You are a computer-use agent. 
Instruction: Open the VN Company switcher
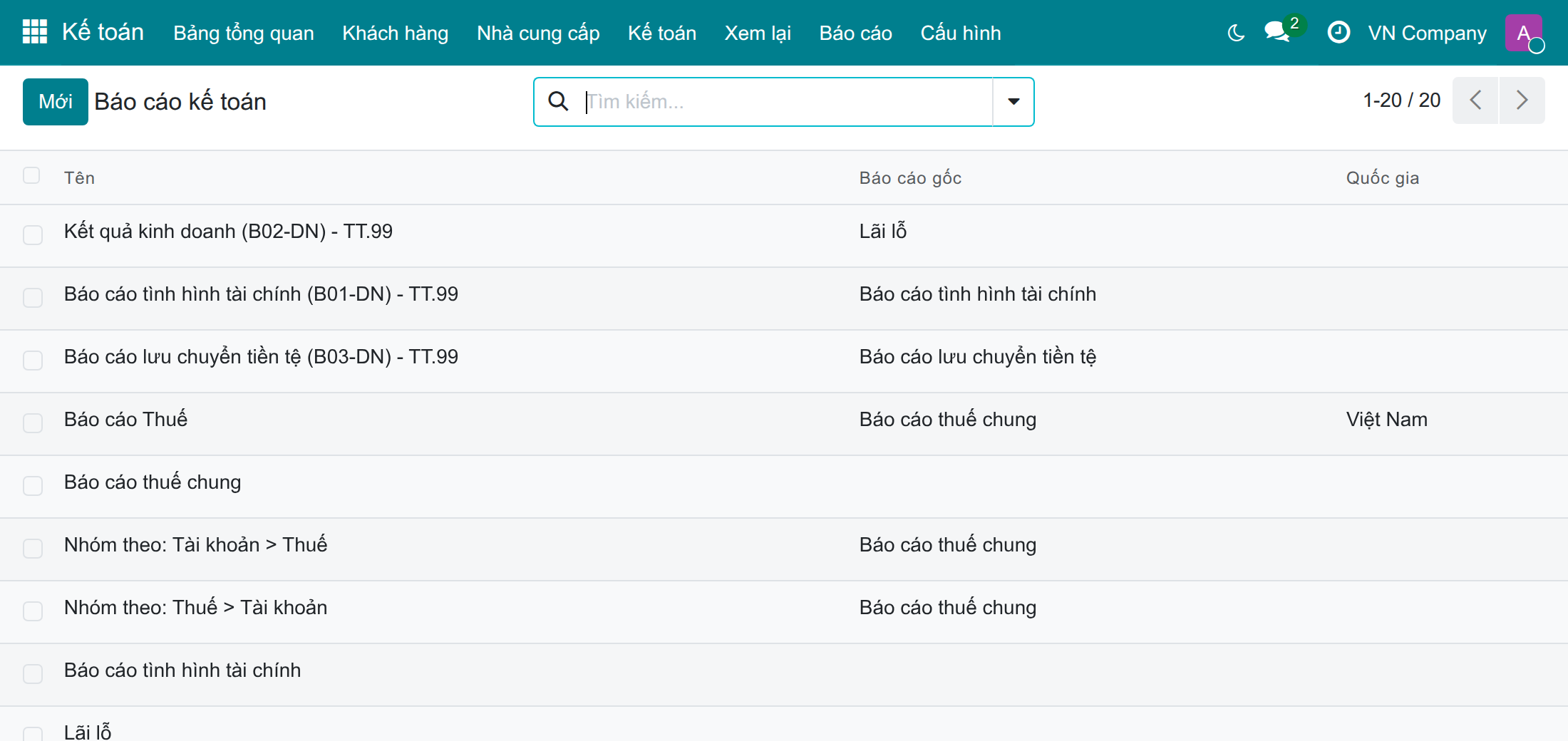tap(1427, 33)
